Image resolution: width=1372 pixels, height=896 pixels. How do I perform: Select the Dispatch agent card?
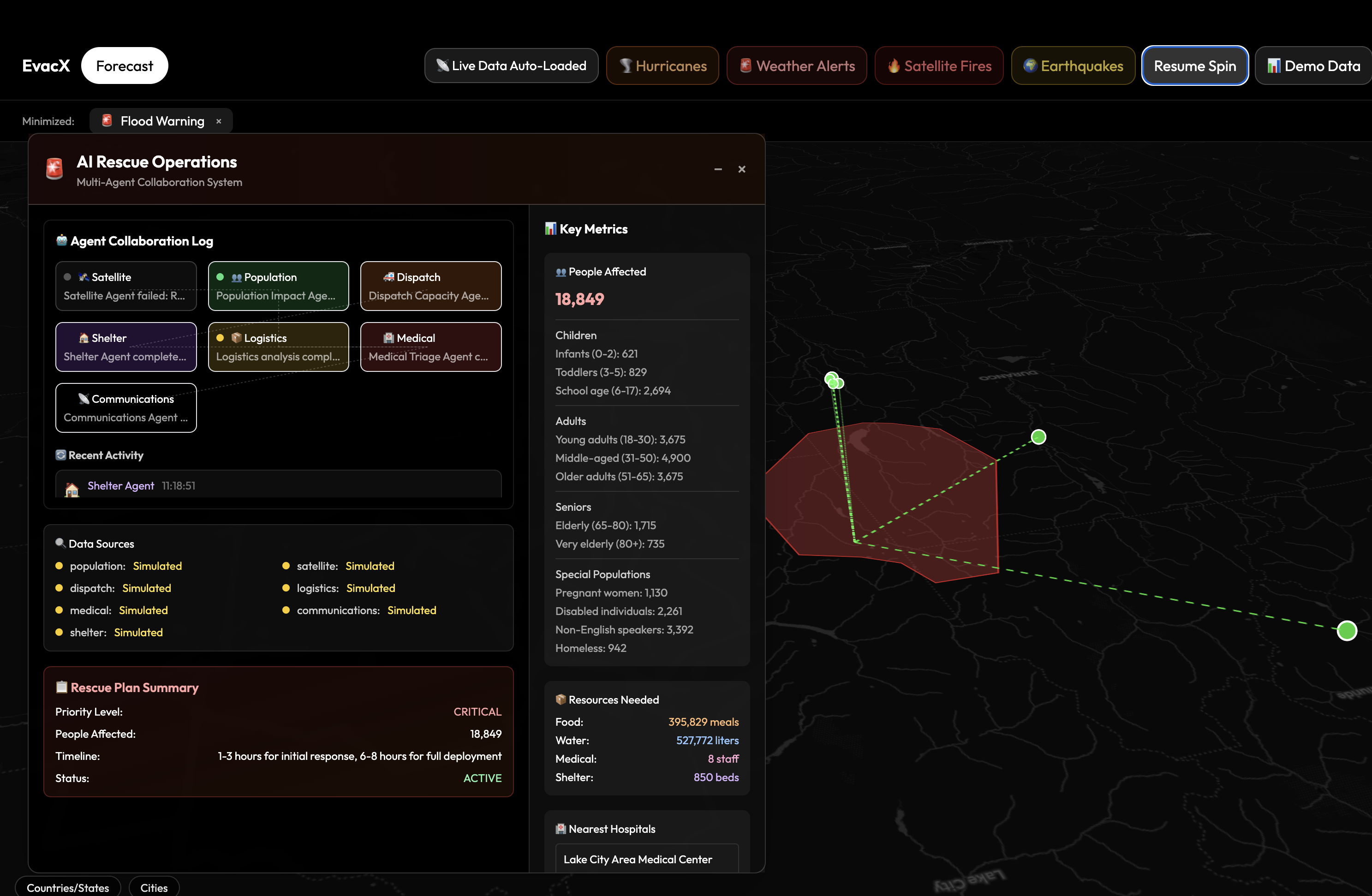tap(430, 286)
